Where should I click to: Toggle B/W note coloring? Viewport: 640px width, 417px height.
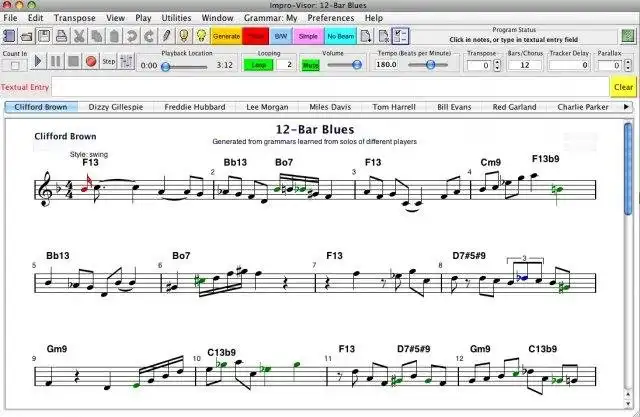281,36
